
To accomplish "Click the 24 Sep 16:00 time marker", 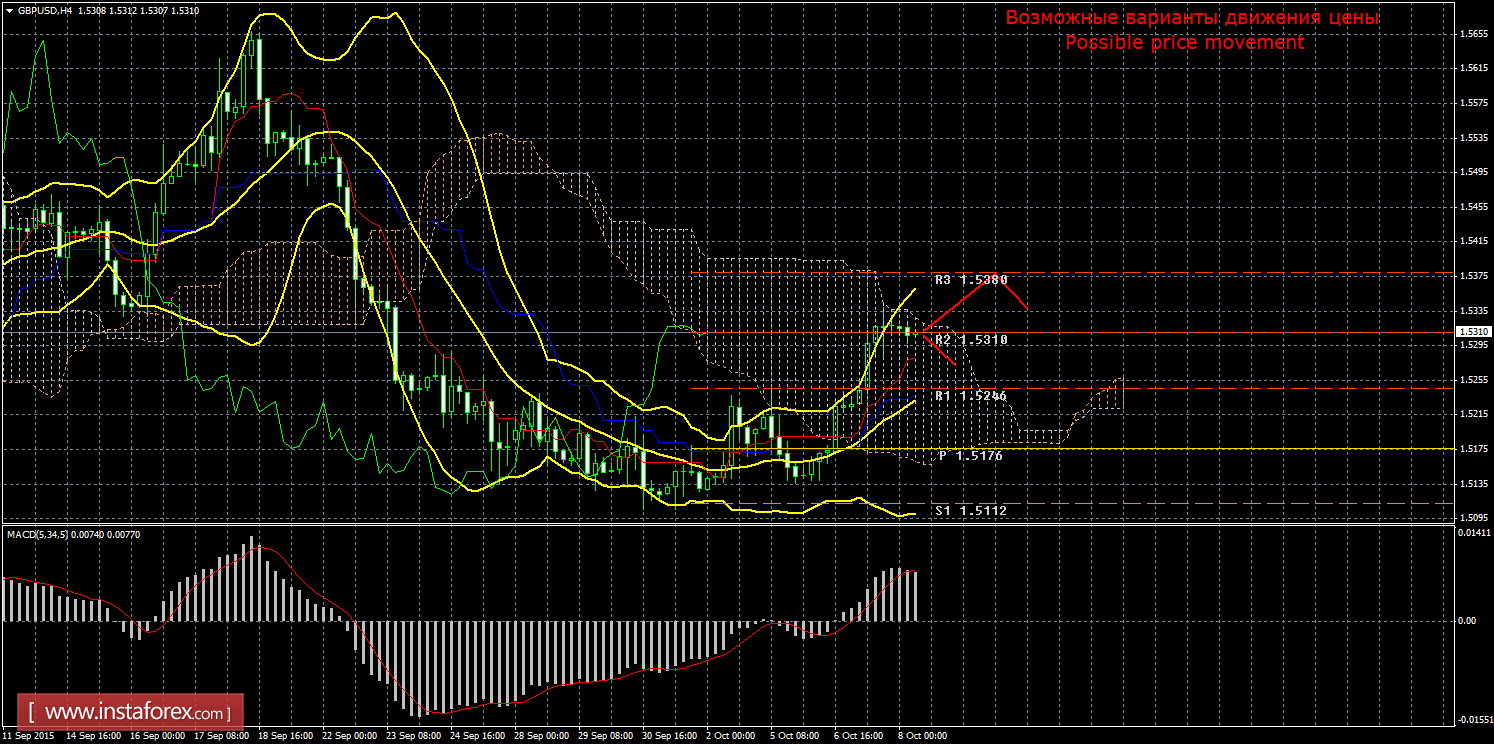I will click(x=477, y=737).
